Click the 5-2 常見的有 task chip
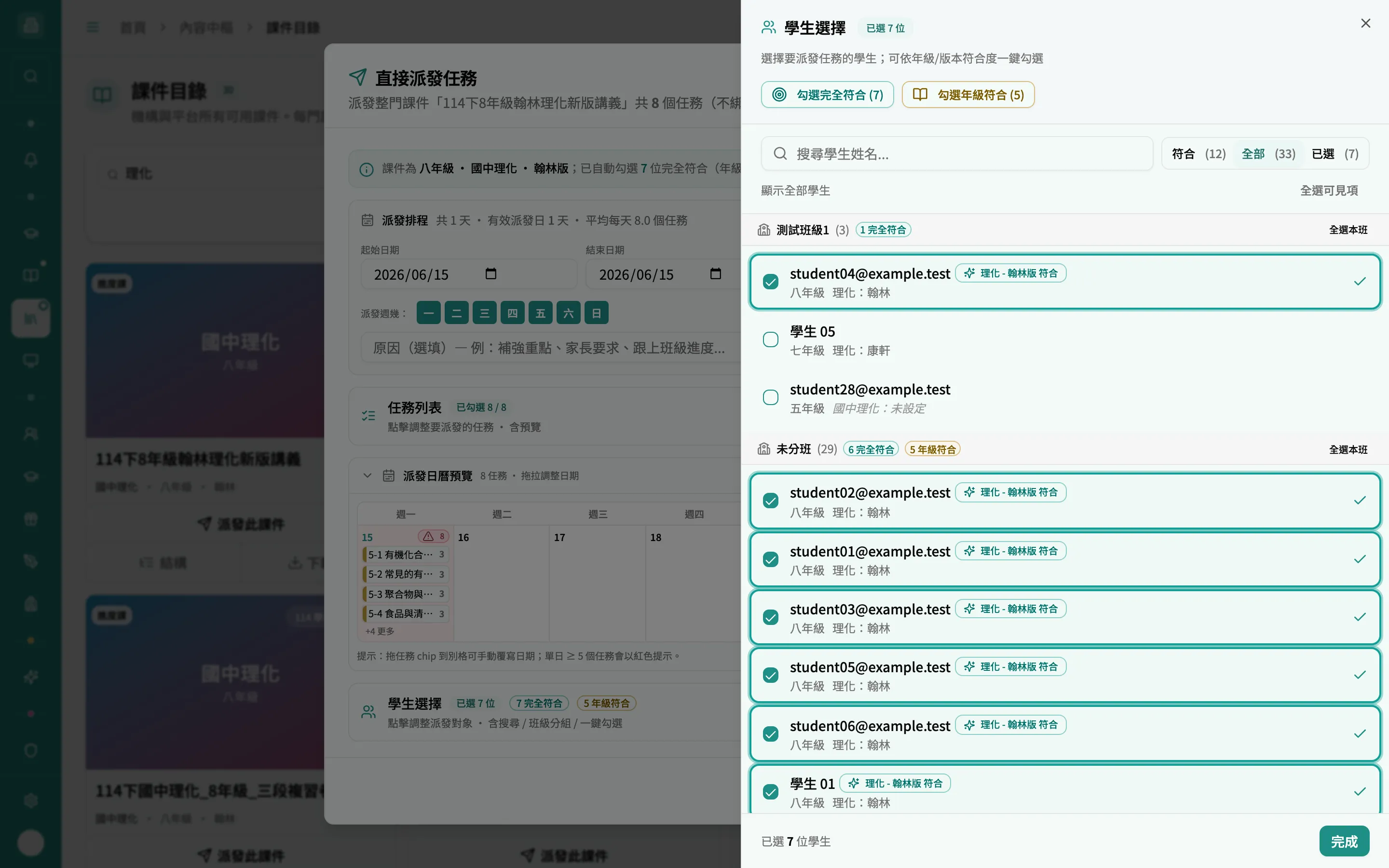Image resolution: width=1389 pixels, height=868 pixels. click(x=405, y=574)
